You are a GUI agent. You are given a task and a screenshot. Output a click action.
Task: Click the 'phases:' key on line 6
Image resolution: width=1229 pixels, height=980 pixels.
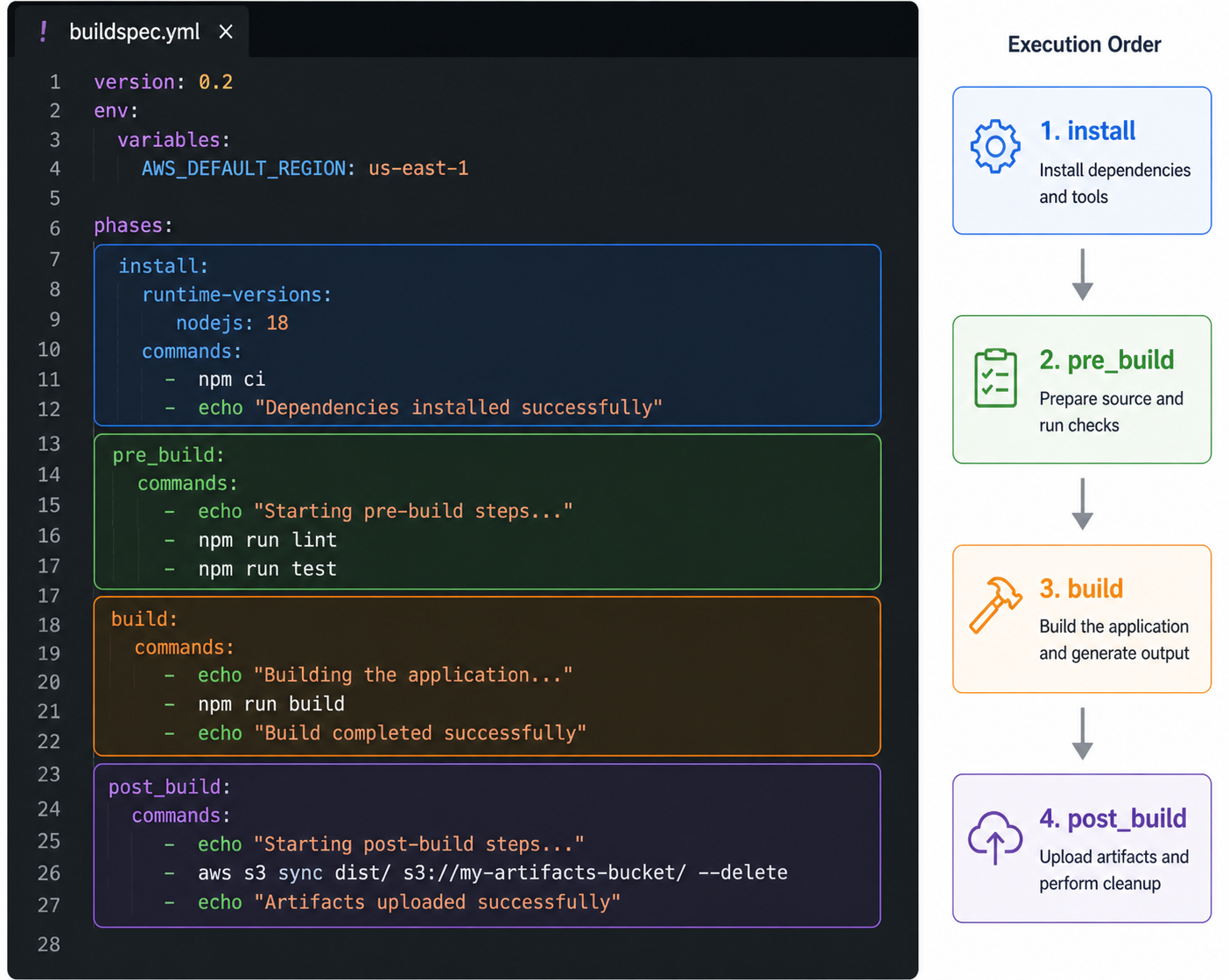tap(133, 225)
